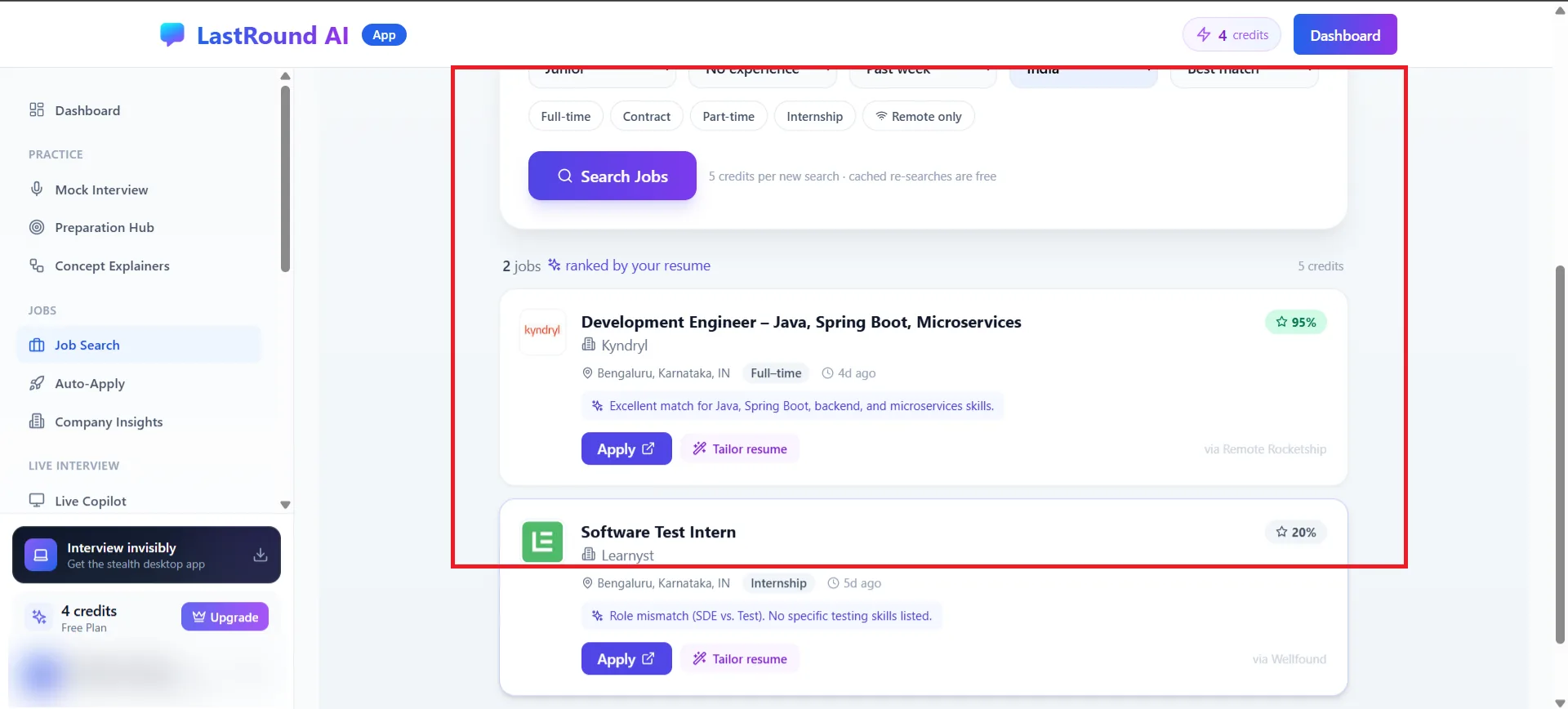Toggle the Full-time filter chip
1568x709 pixels.
pyautogui.click(x=565, y=116)
